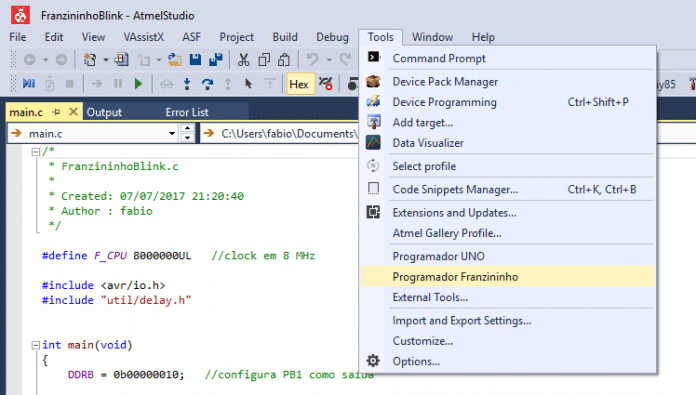
Task: Open the VAssistX menu
Action: pos(143,37)
